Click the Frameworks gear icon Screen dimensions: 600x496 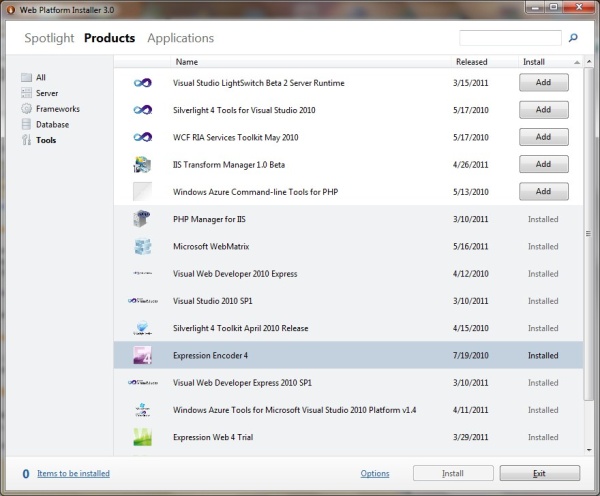coord(26,109)
